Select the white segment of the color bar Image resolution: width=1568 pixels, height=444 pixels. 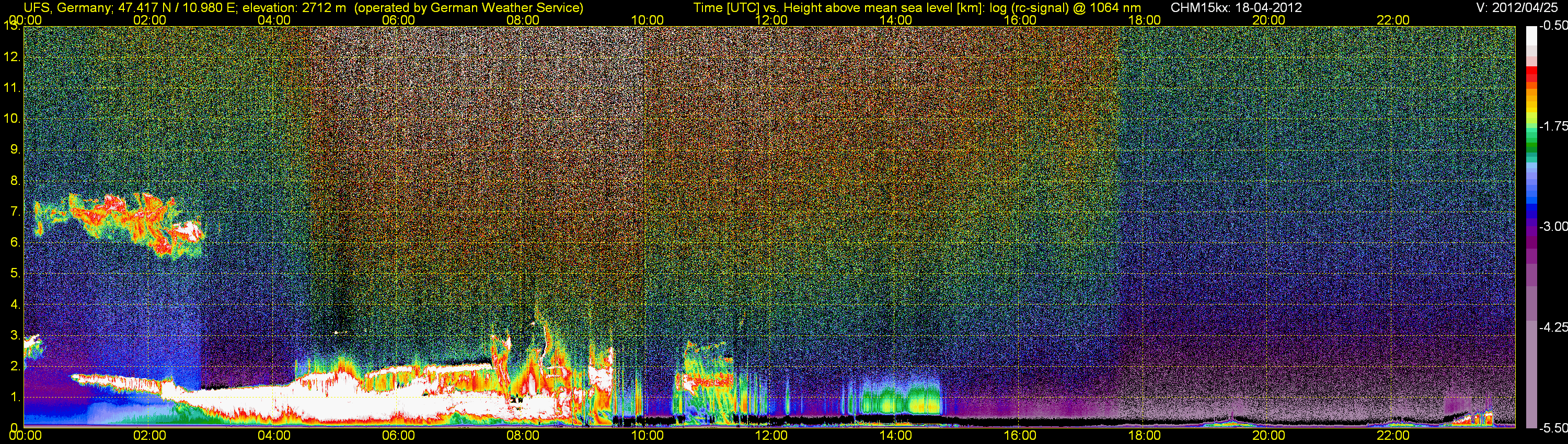tap(1531, 37)
